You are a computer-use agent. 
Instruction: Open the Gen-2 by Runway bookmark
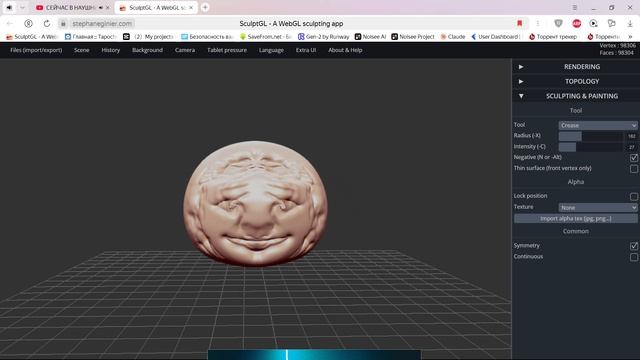tap(324, 37)
